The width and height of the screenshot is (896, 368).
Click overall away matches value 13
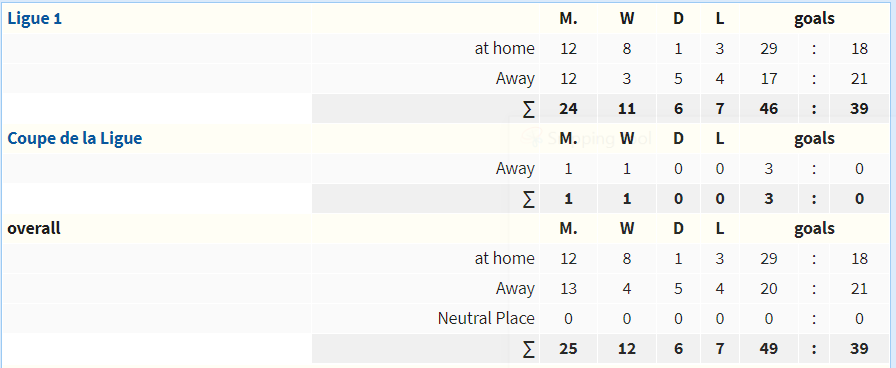click(x=569, y=289)
